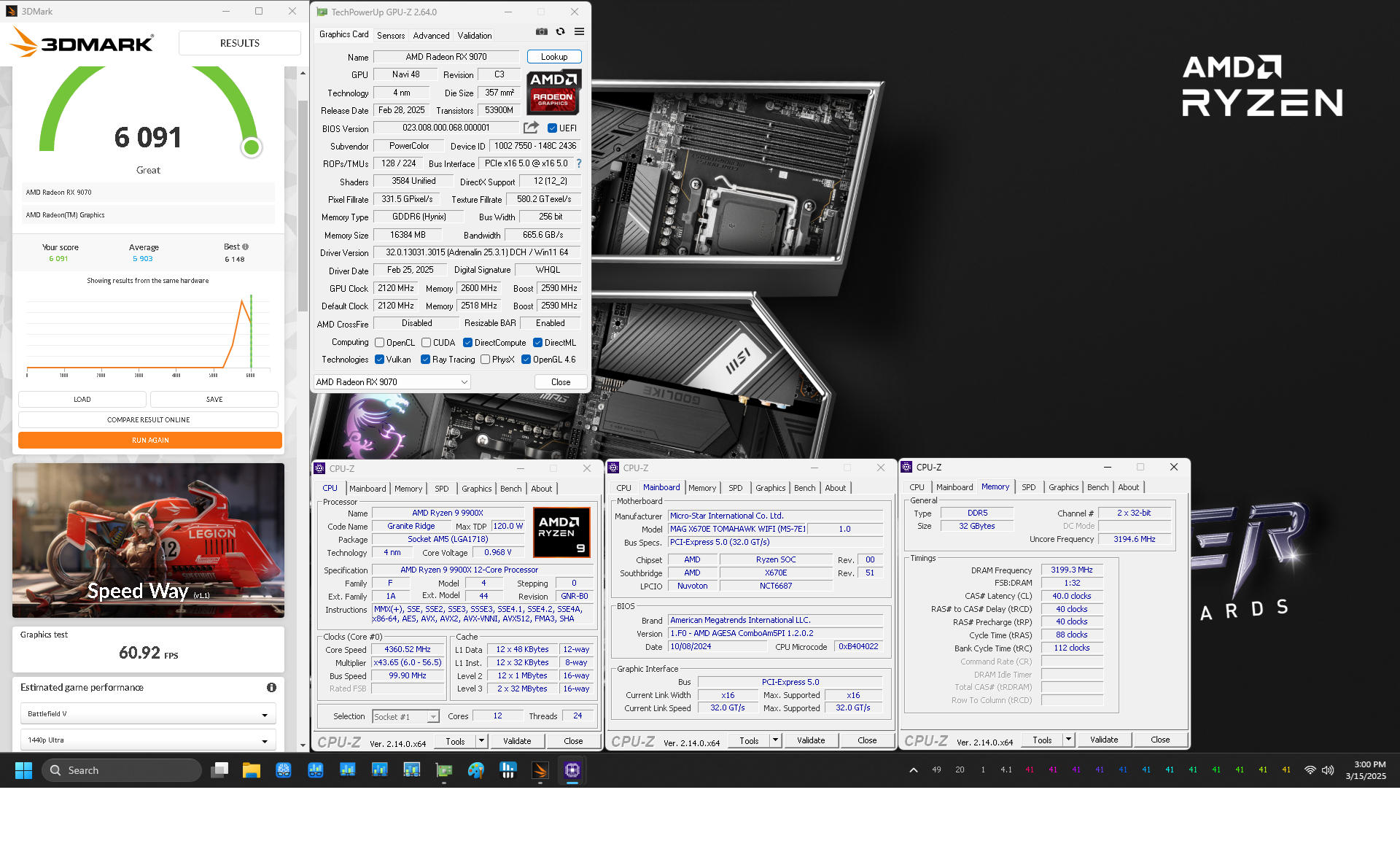Click RUN AGAIN in 3DMark

click(150, 441)
